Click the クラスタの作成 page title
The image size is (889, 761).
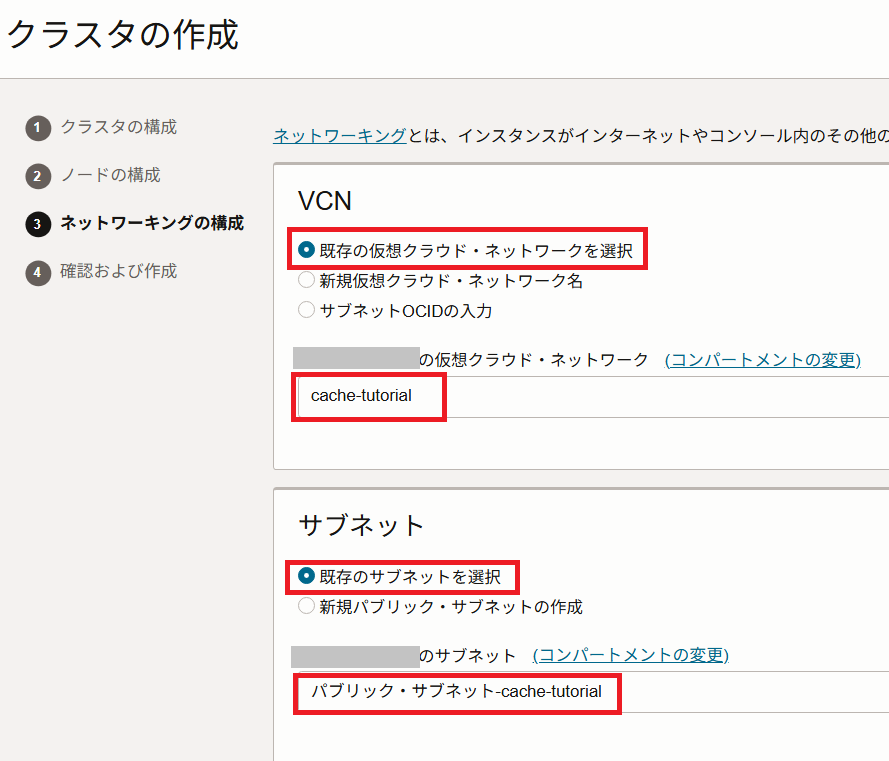point(123,35)
